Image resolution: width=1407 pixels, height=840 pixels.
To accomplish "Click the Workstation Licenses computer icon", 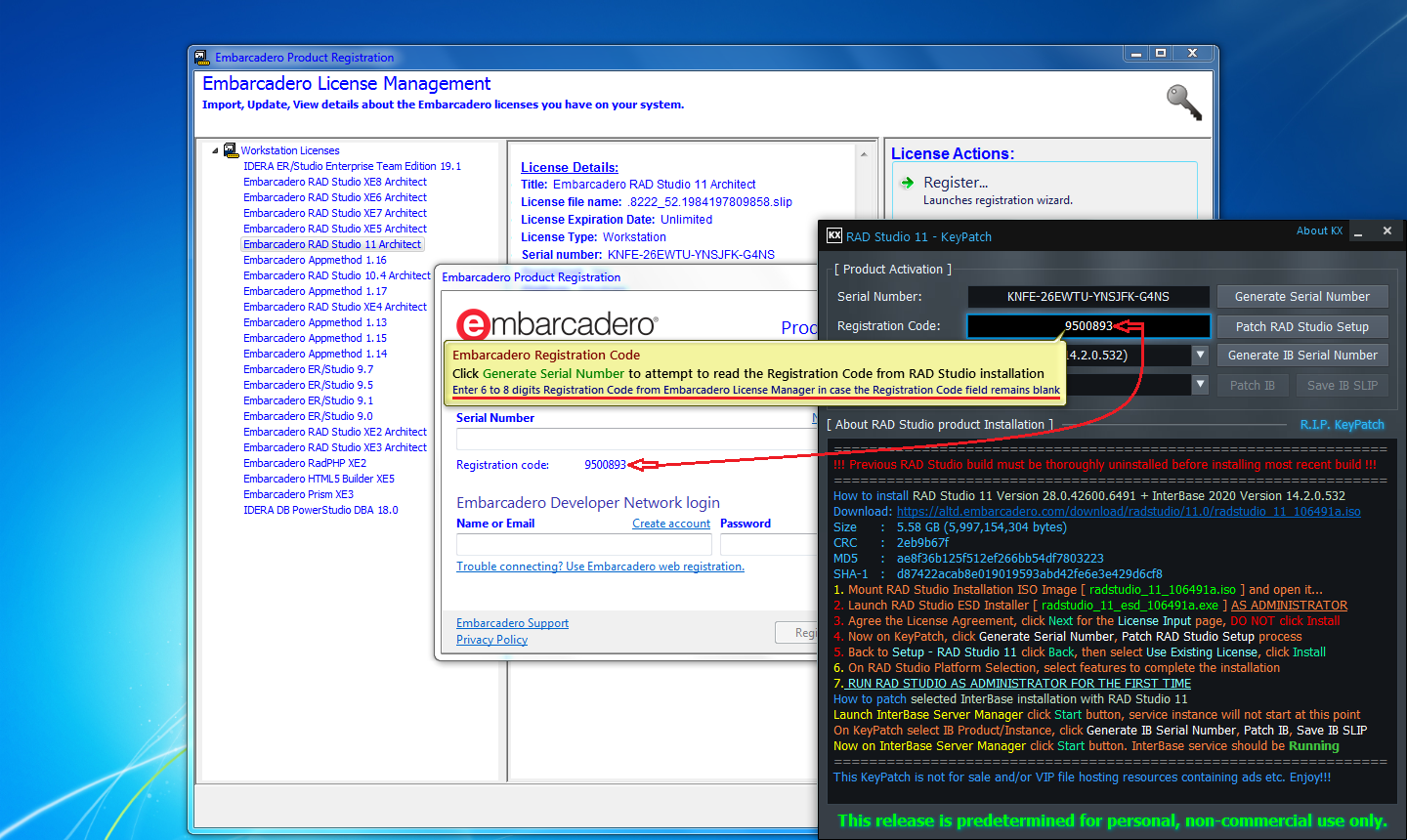I will coord(231,150).
